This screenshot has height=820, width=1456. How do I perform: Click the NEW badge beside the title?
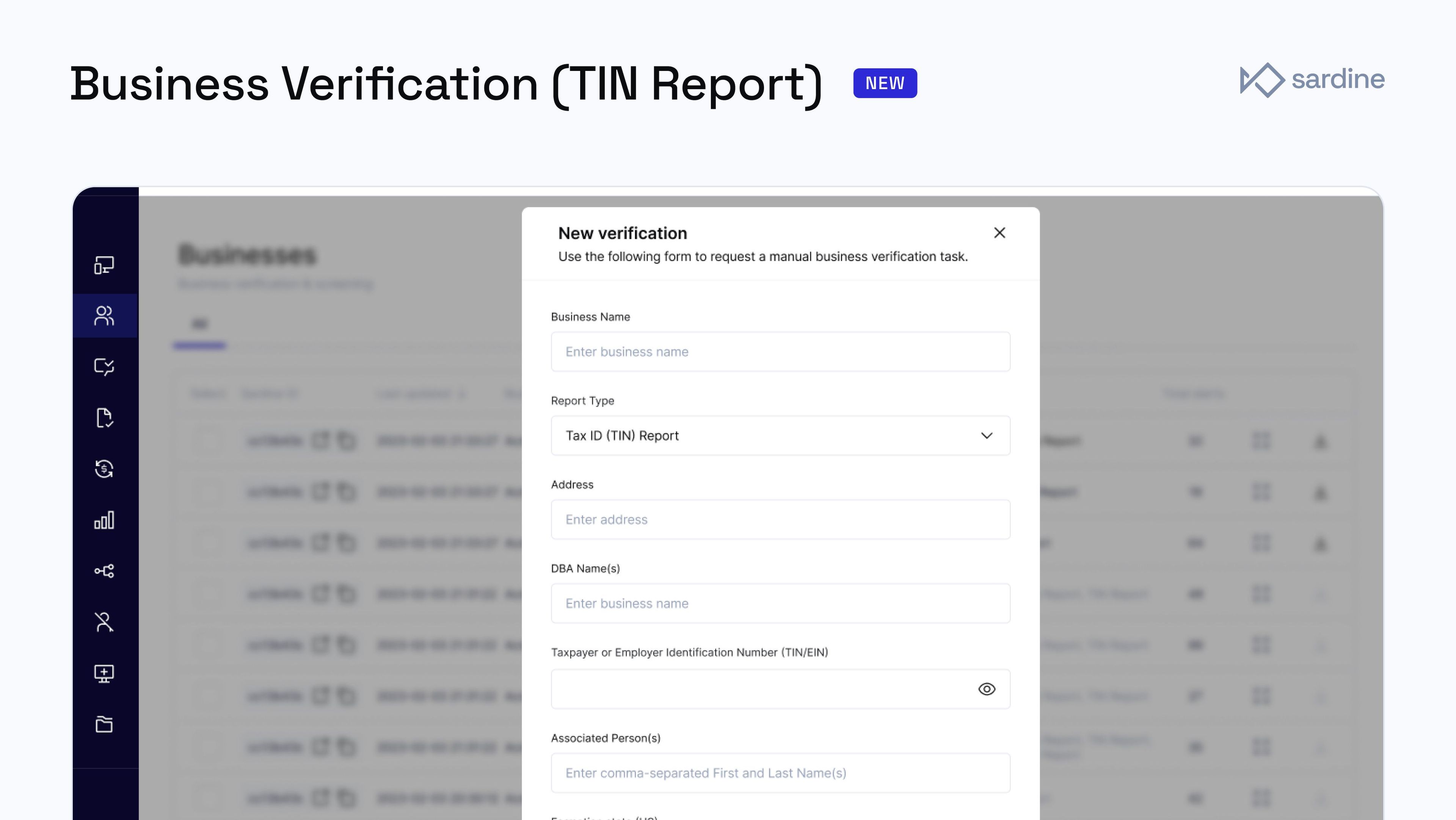click(885, 83)
